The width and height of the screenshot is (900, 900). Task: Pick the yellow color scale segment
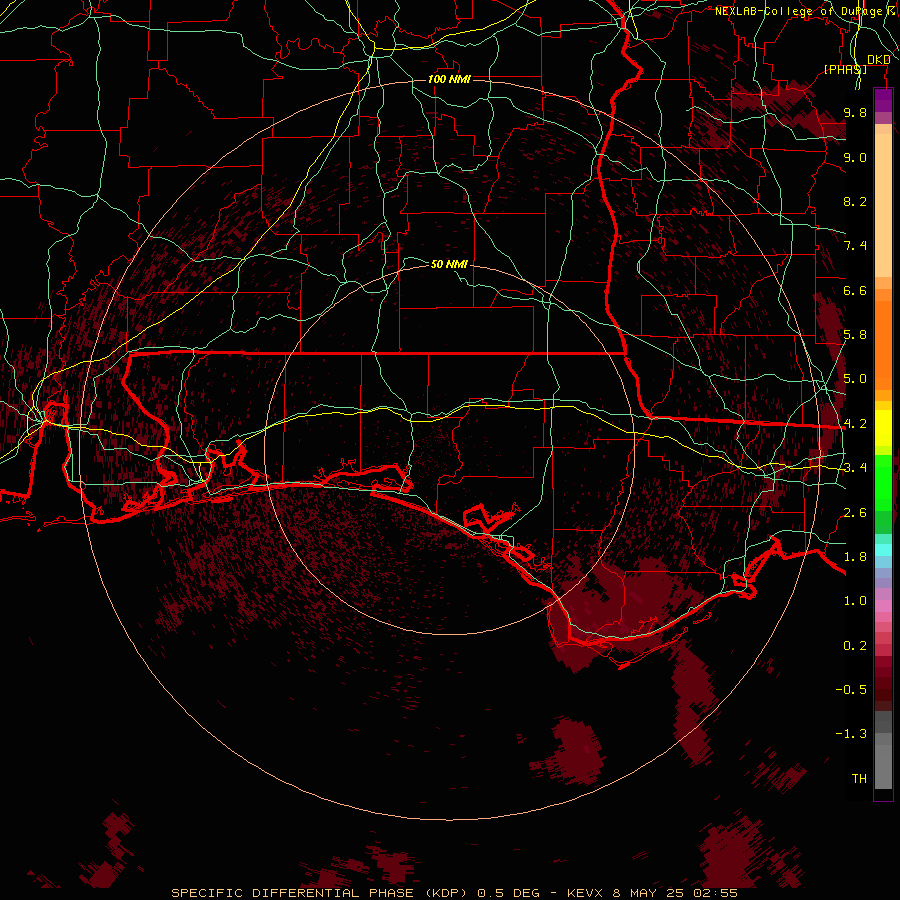(883, 428)
